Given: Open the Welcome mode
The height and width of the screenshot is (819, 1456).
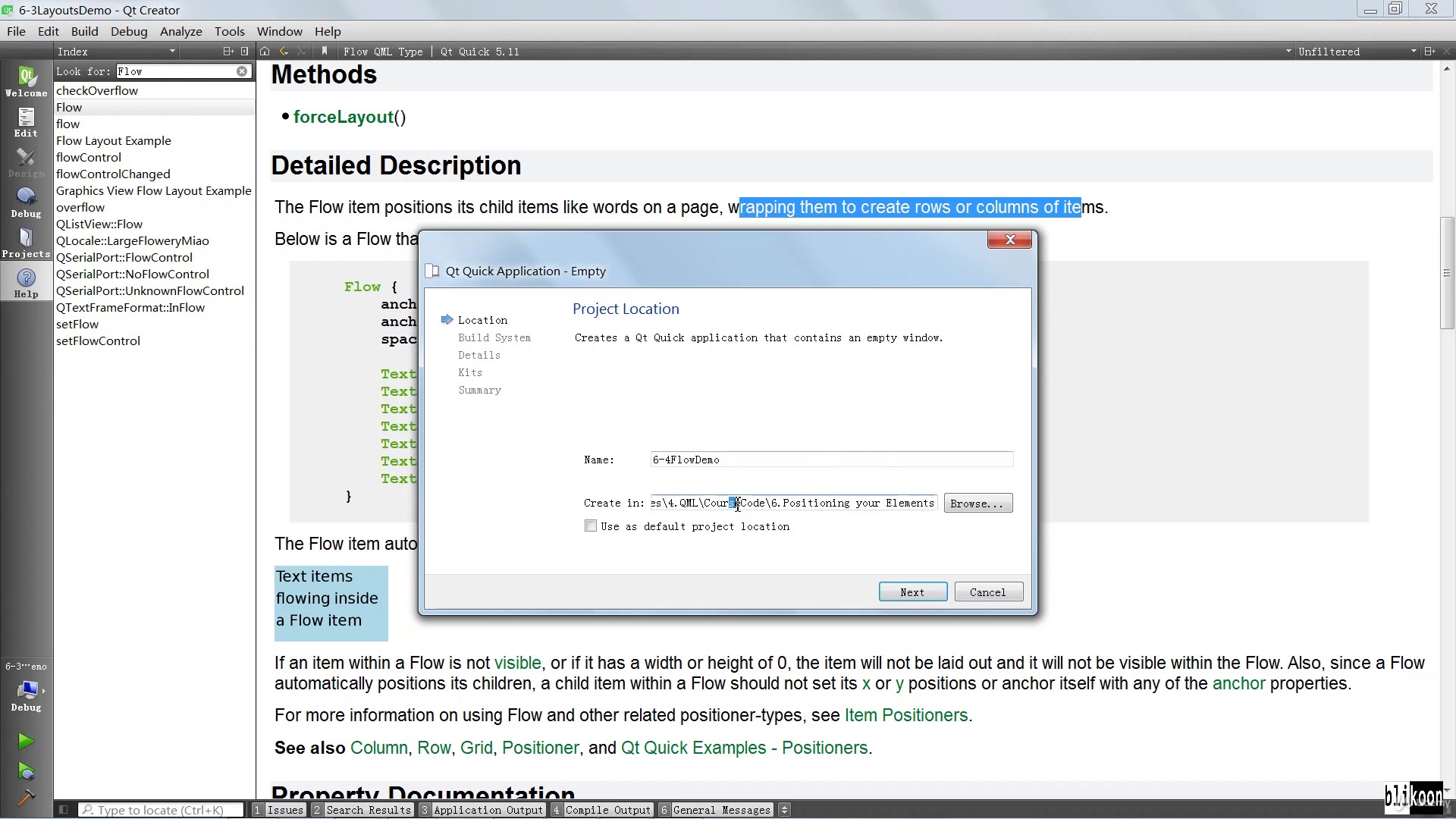Looking at the screenshot, I should pos(27,82).
